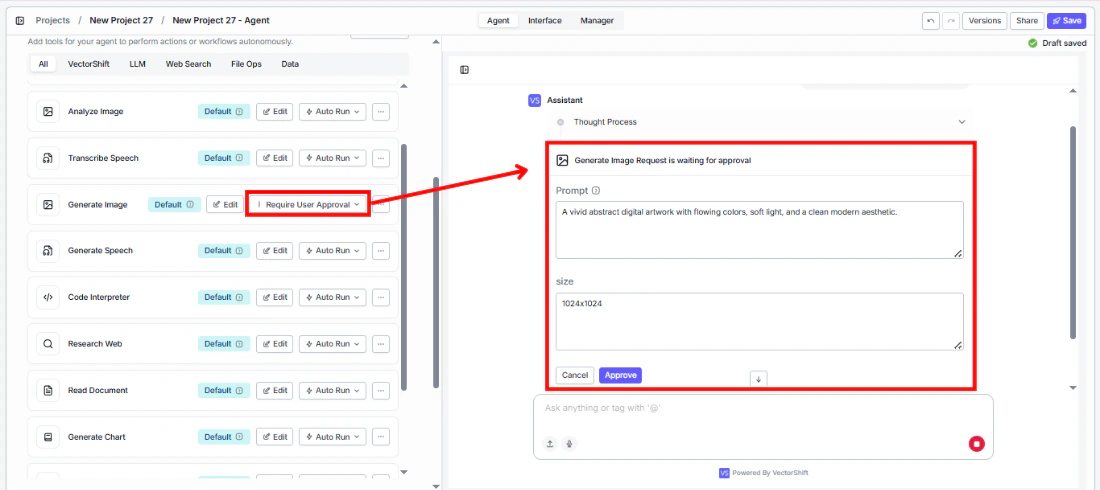This screenshot has height=490, width=1100.
Task: Open more options for Research Web
Action: [381, 344]
